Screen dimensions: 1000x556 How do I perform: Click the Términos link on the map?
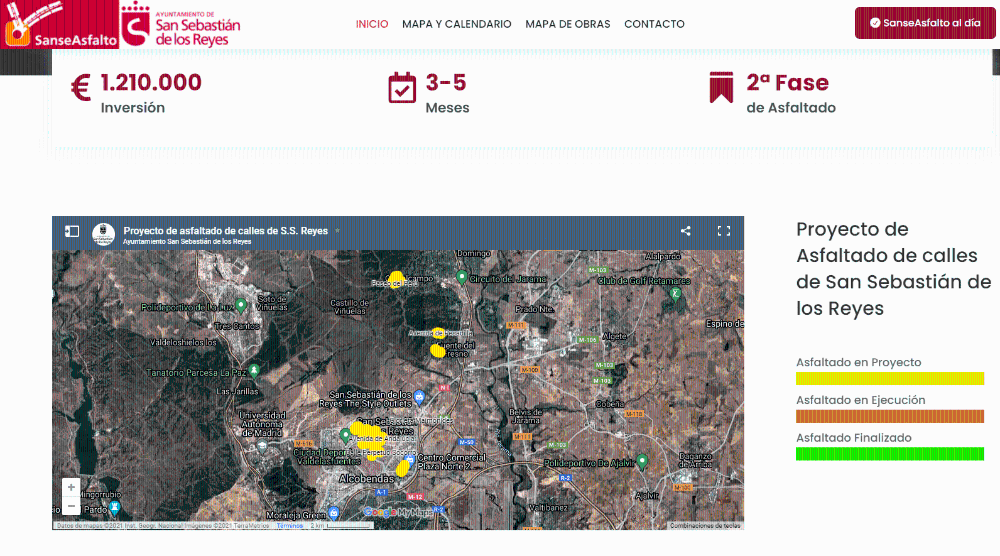[290, 525]
